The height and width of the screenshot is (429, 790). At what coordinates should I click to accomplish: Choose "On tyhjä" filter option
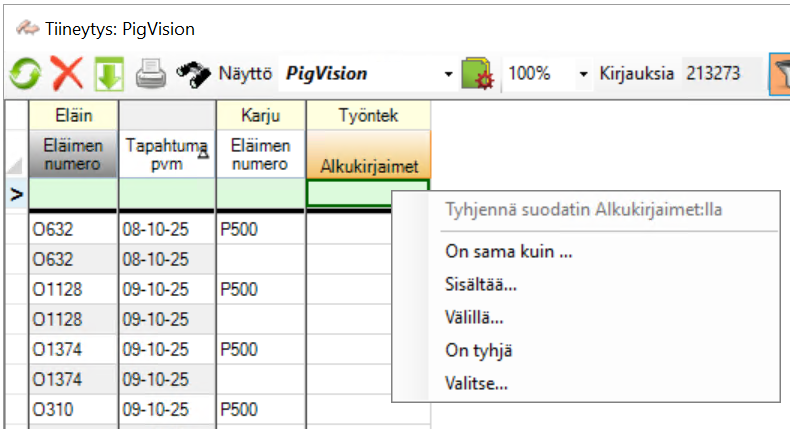(479, 350)
